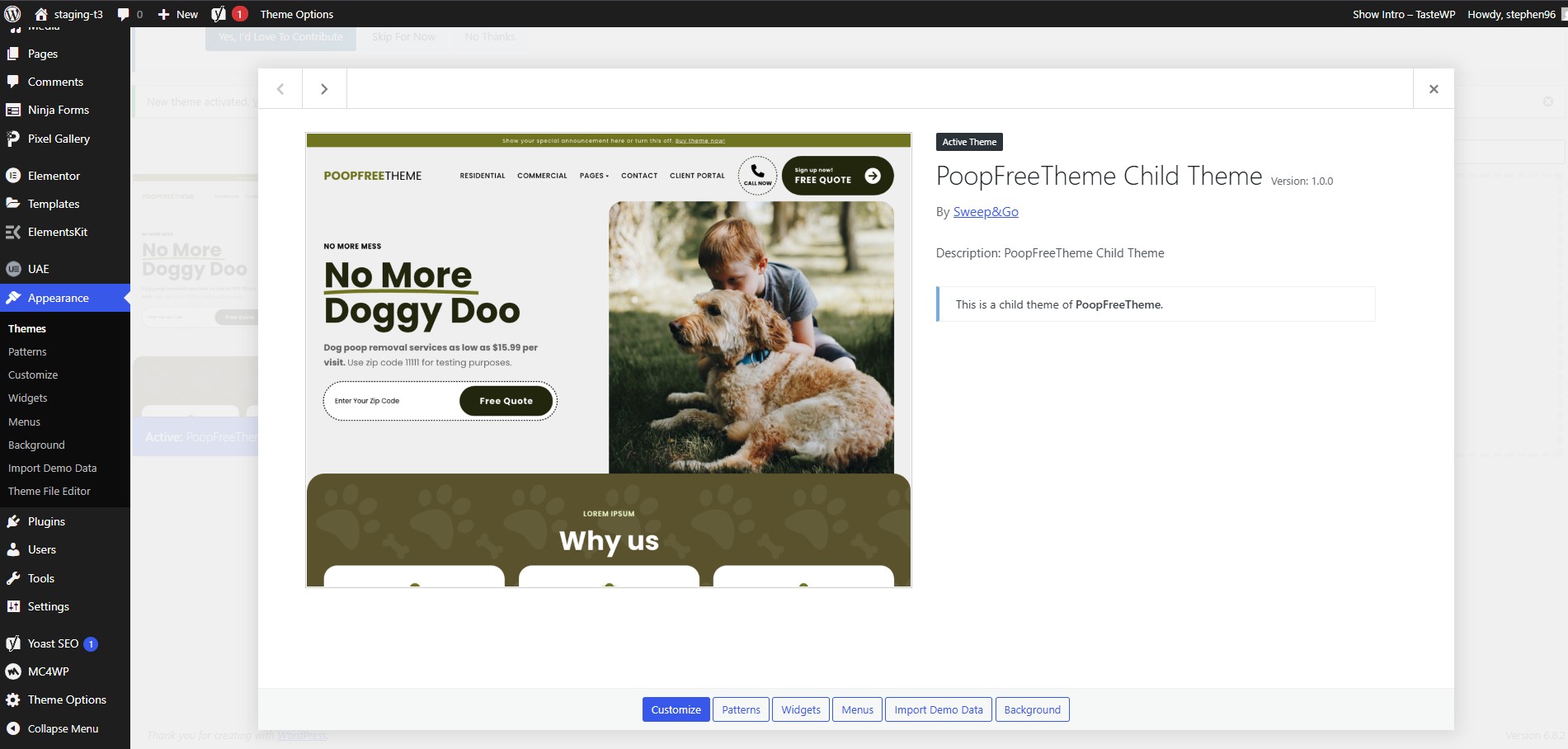Click the theme screenshot preview
Screen dimensions: 1568x749
(609, 360)
